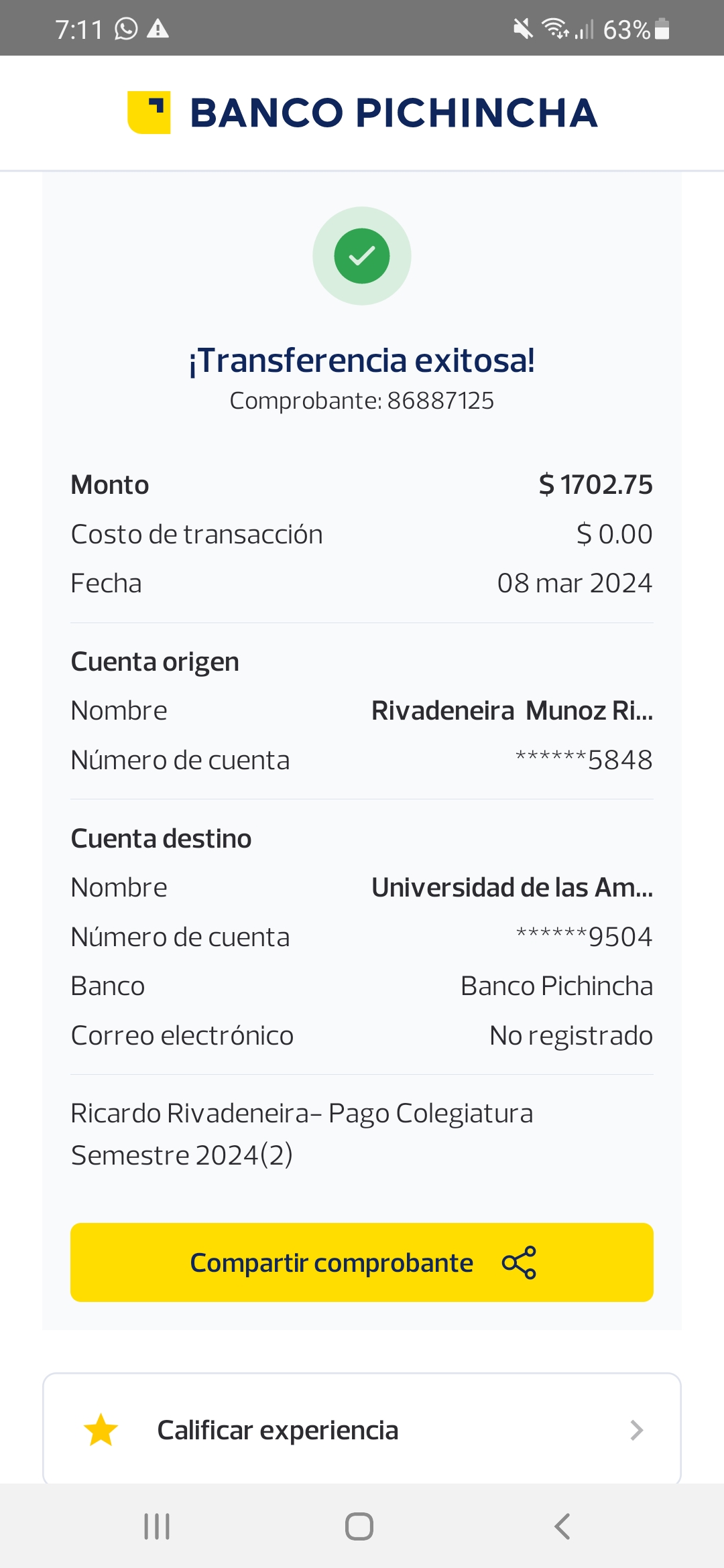Image resolution: width=724 pixels, height=1568 pixels.
Task: Open recent apps with the three-bars icon
Action: pyautogui.click(x=157, y=1526)
